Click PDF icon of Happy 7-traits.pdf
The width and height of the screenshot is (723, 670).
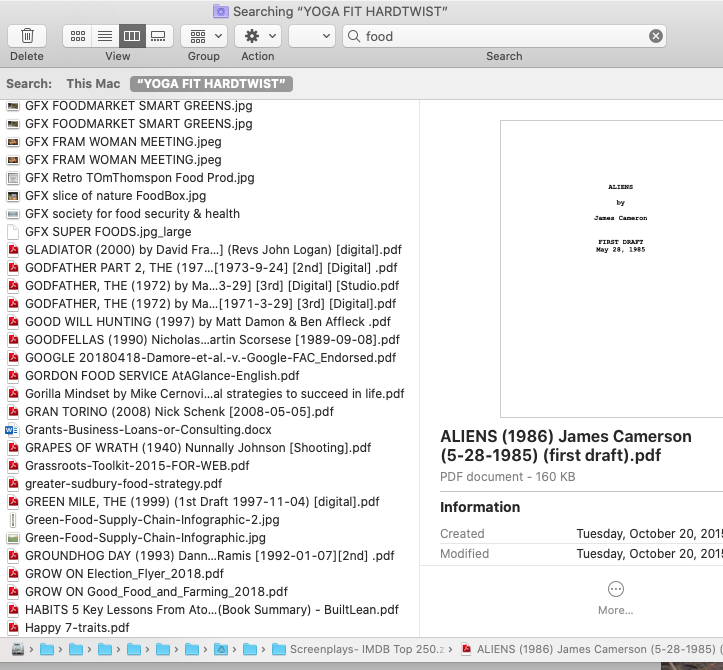13,628
